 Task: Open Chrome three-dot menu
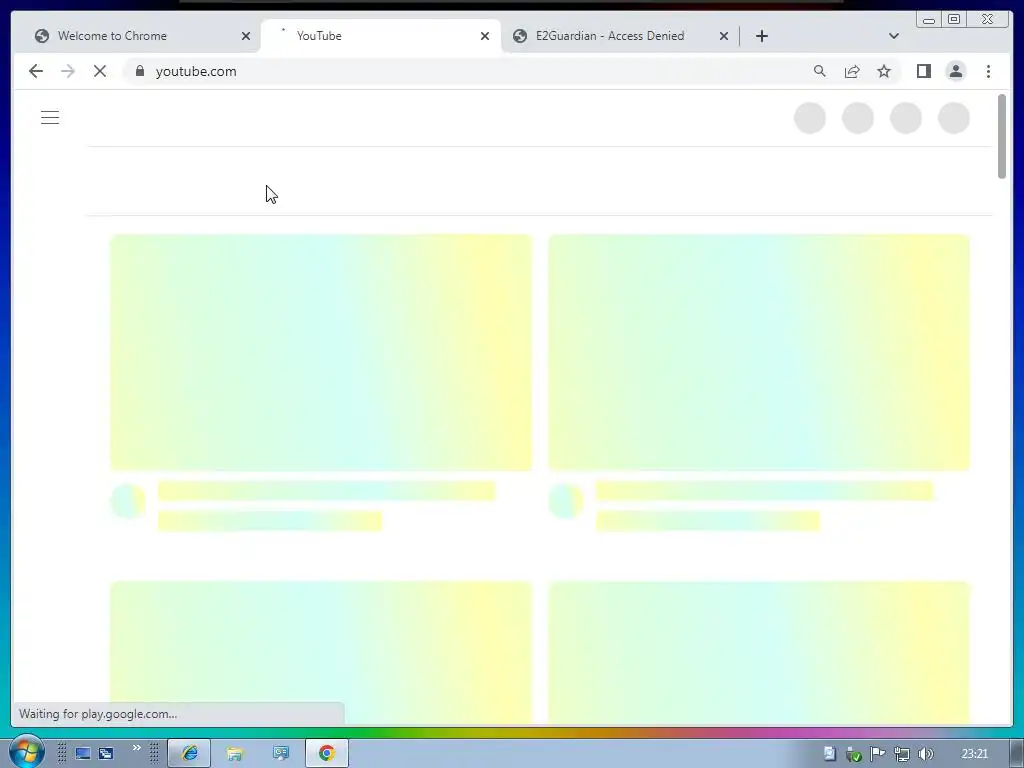[x=988, y=71]
